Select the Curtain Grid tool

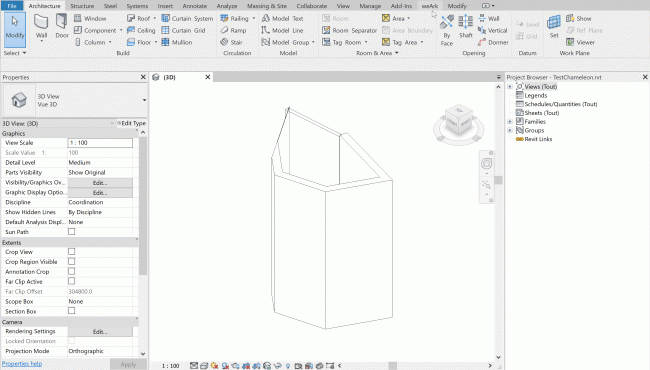(x=183, y=30)
